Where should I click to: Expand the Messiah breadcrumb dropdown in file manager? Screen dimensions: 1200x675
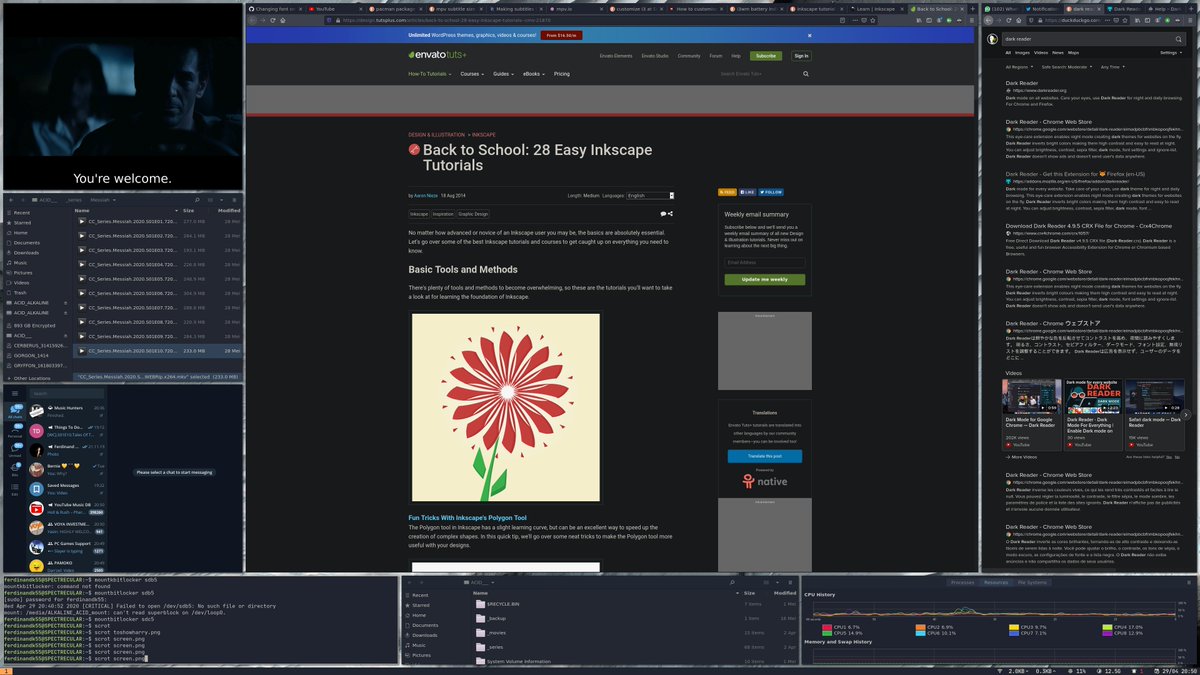(x=114, y=200)
